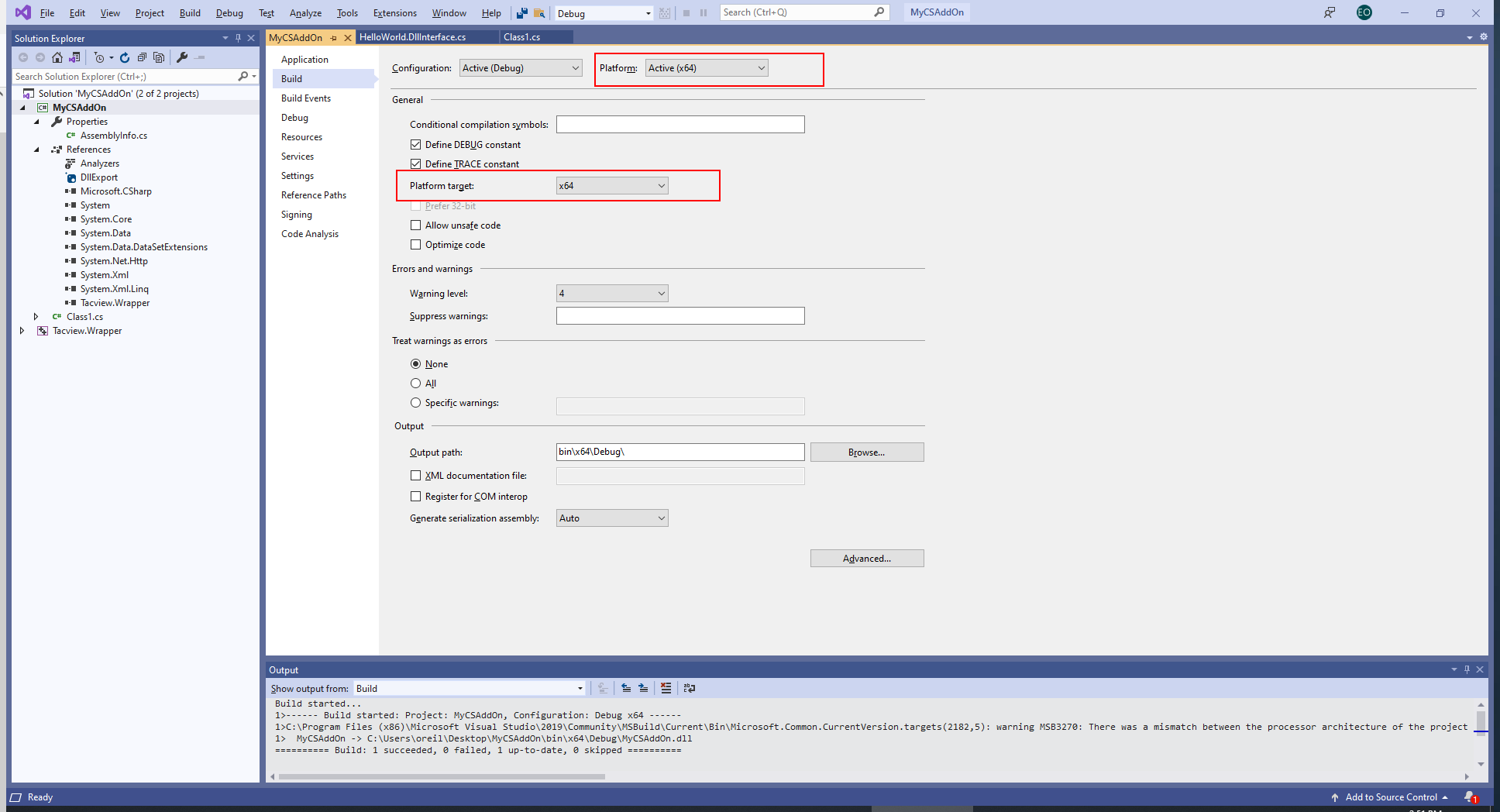Go to next message in Output
The image size is (1500, 812).
click(x=643, y=688)
